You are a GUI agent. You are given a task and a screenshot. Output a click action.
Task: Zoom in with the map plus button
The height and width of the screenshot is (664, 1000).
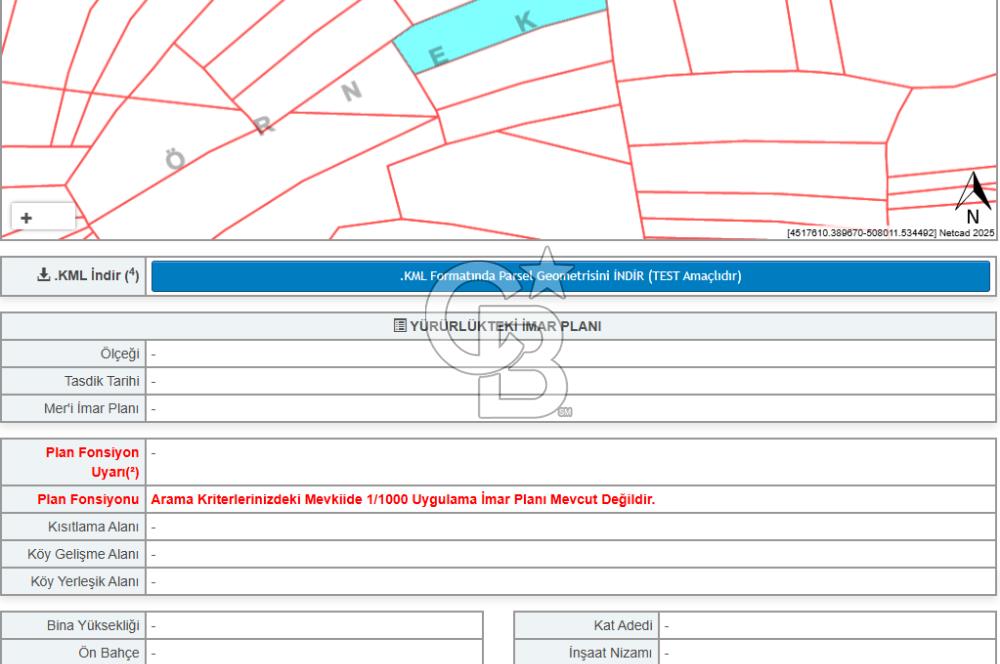[26, 218]
